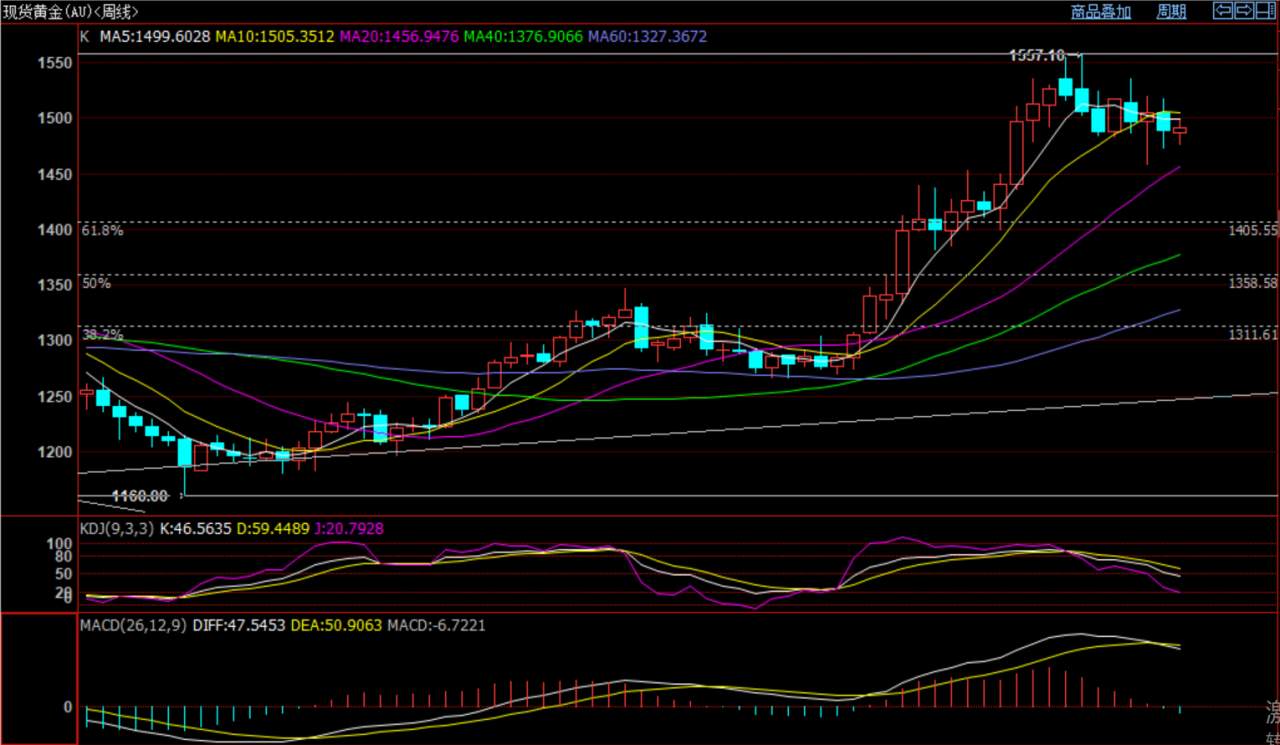Click the 1350 price axis label
This screenshot has height=745, width=1280.
pyautogui.click(x=54, y=285)
